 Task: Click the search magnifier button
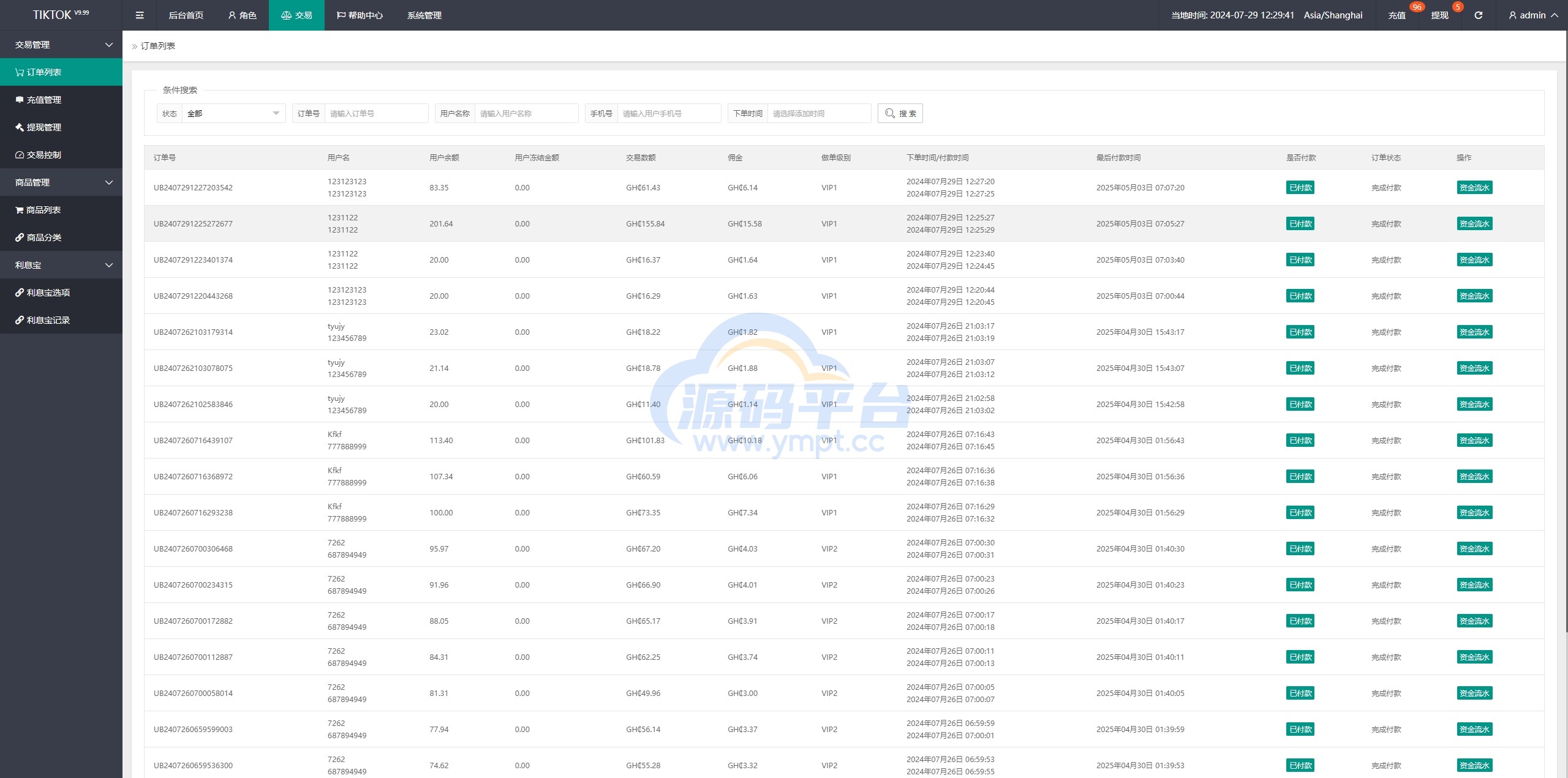click(900, 113)
